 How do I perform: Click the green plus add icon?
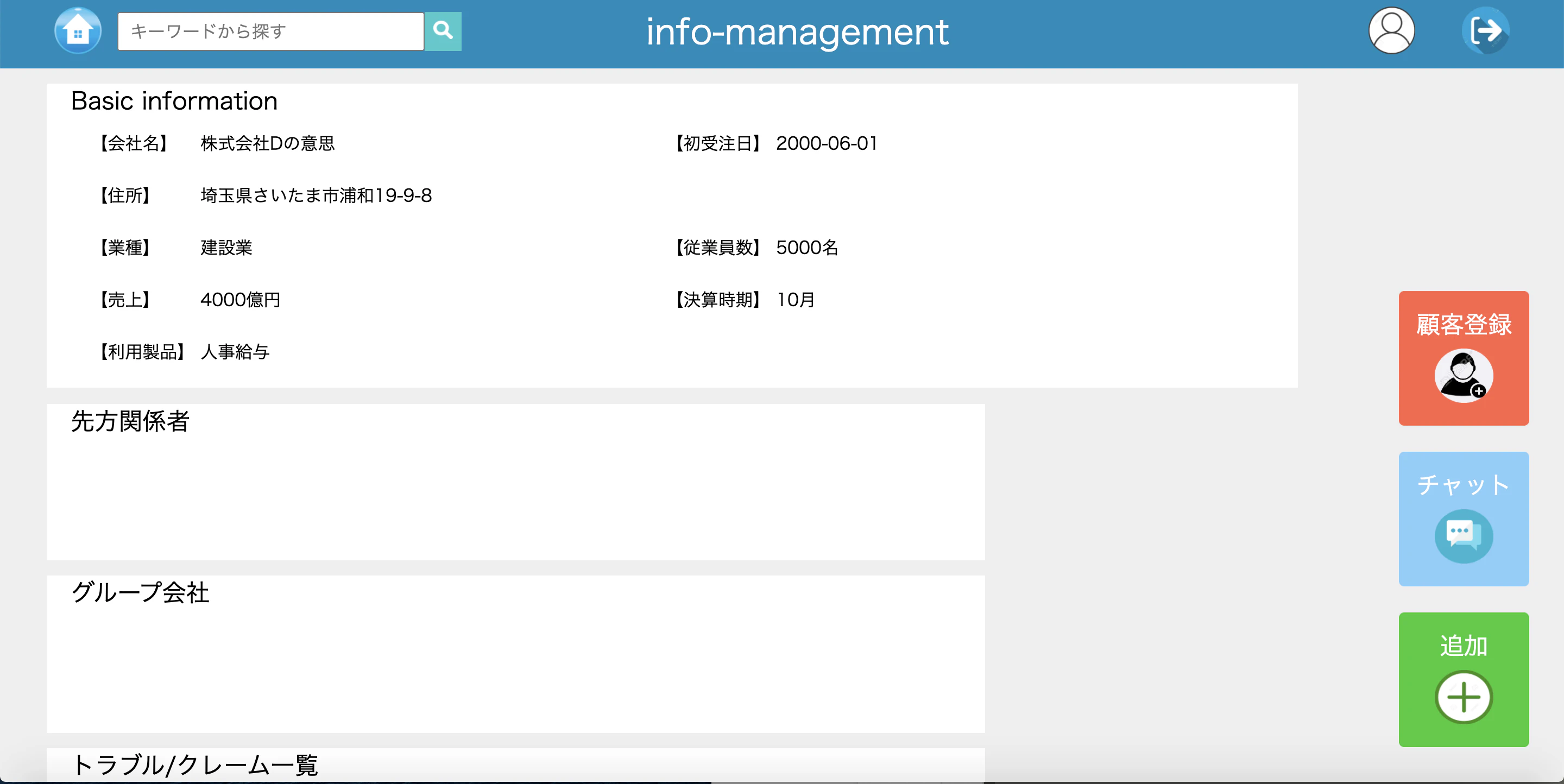(x=1463, y=697)
